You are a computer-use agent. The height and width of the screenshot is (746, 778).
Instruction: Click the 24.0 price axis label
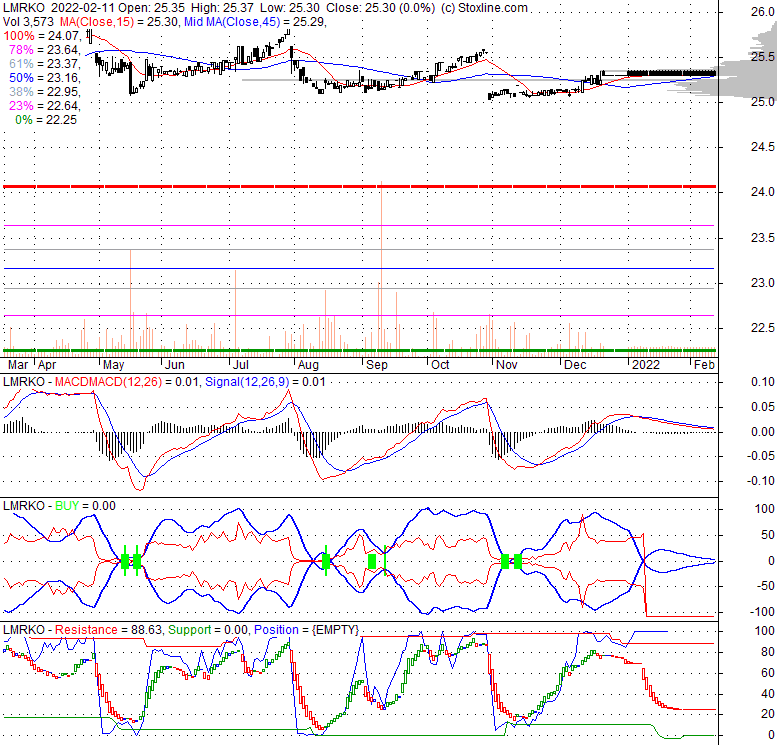click(763, 191)
